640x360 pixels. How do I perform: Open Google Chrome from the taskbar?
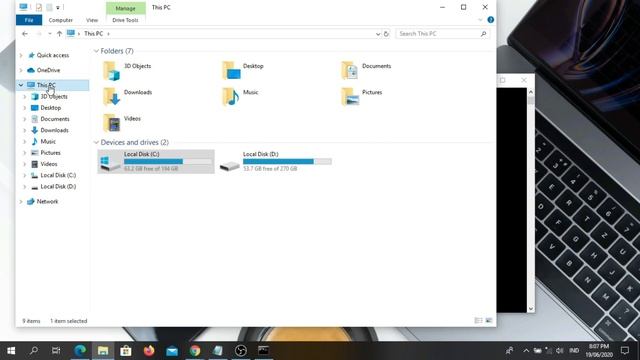[195, 351]
